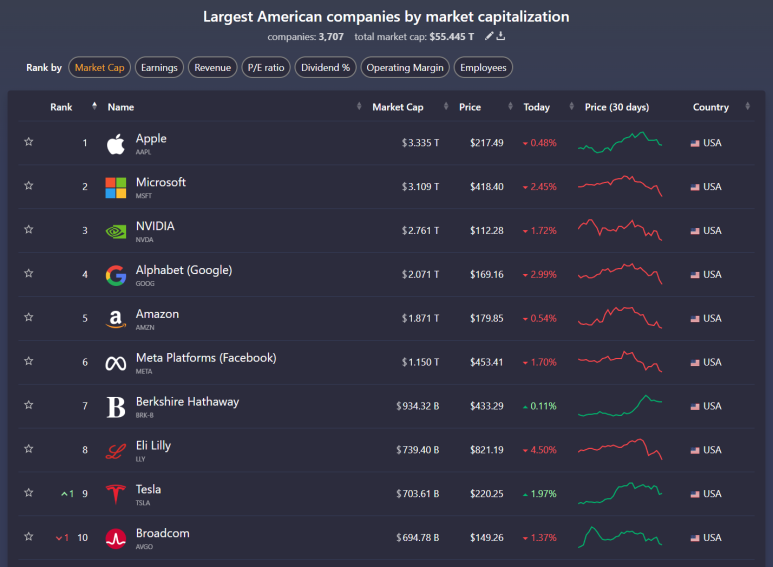Viewport: 773px width, 567px height.
Task: Click Tesla's green rank-up indicator
Action: pyautogui.click(x=68, y=494)
